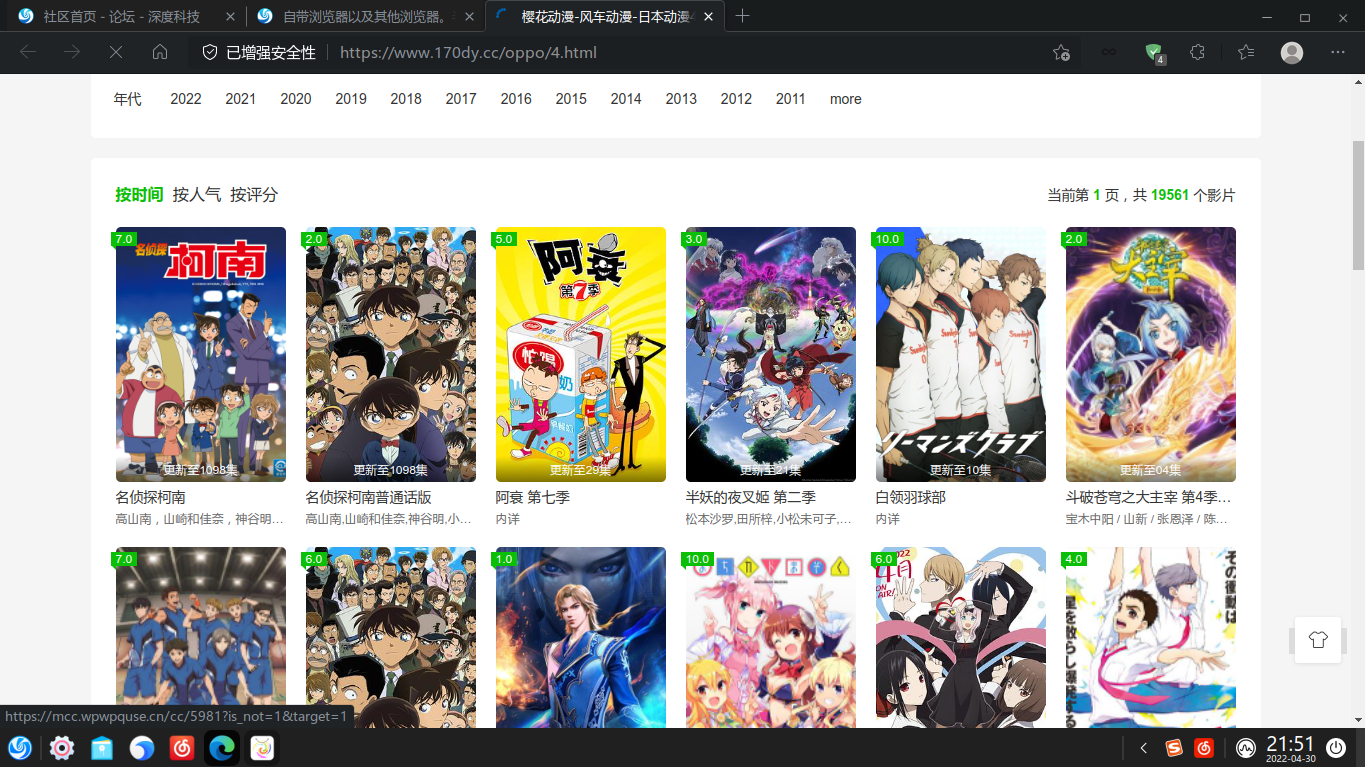Show the 已增强安全性 site security info

coord(259,53)
